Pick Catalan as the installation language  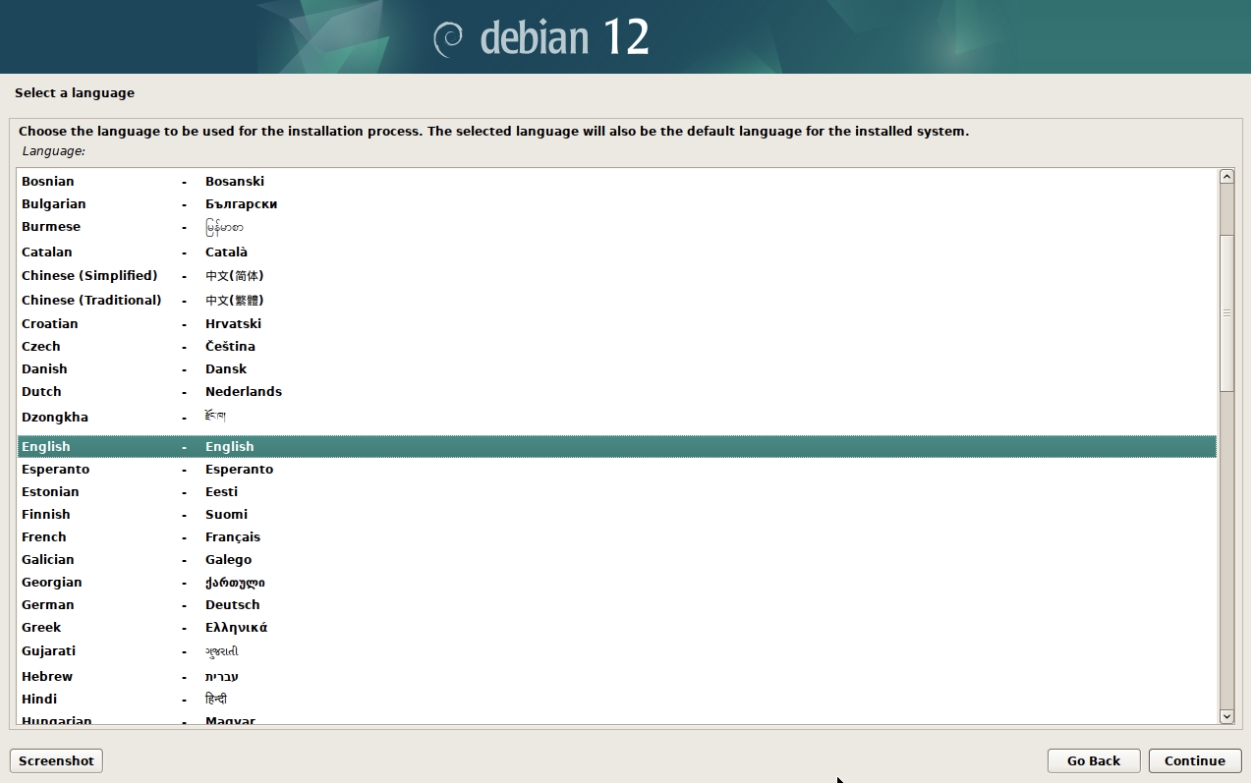[x=617, y=252]
